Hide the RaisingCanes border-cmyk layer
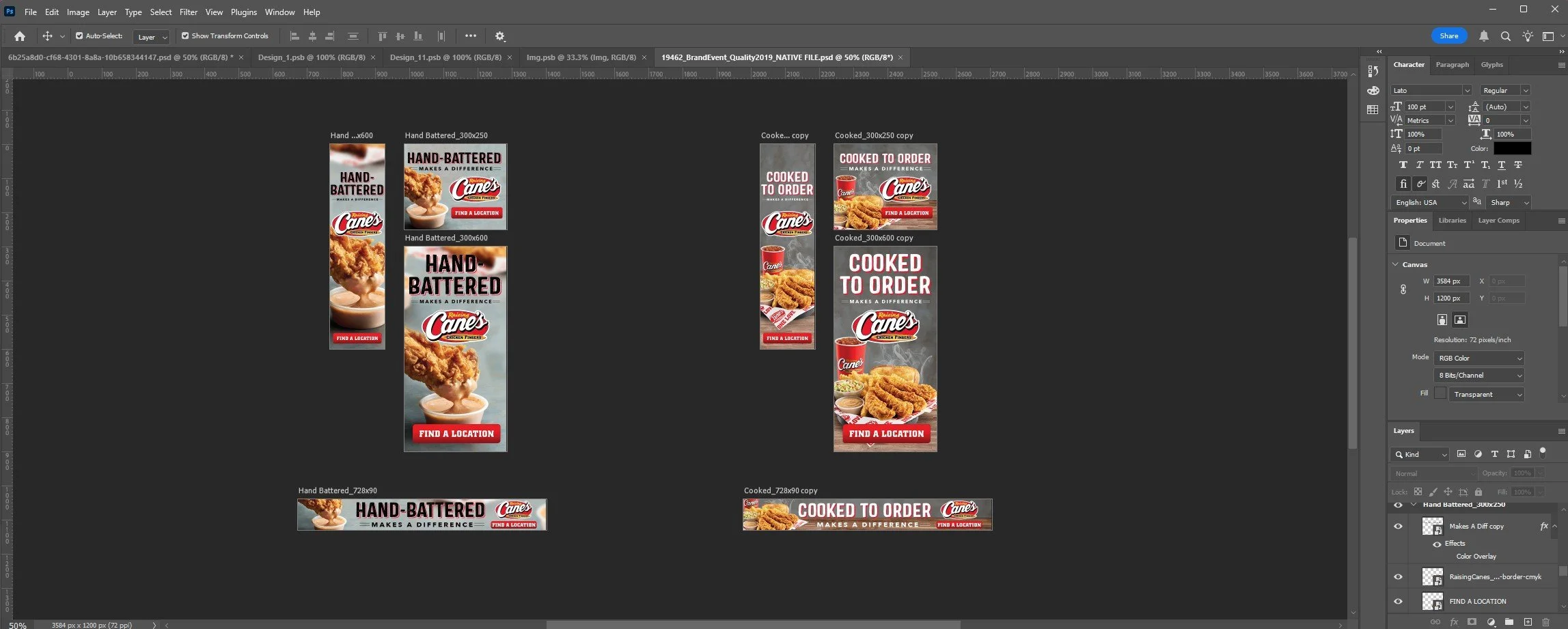Image resolution: width=1568 pixels, height=629 pixels. [x=1398, y=577]
